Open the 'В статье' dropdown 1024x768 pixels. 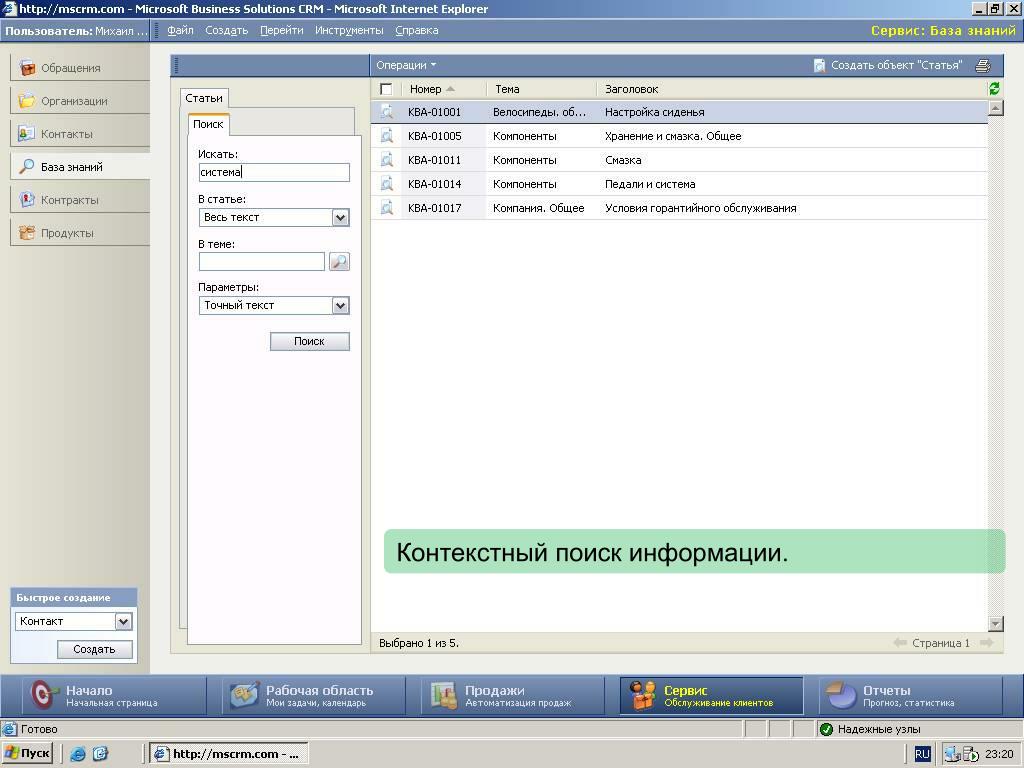pyautogui.click(x=340, y=217)
